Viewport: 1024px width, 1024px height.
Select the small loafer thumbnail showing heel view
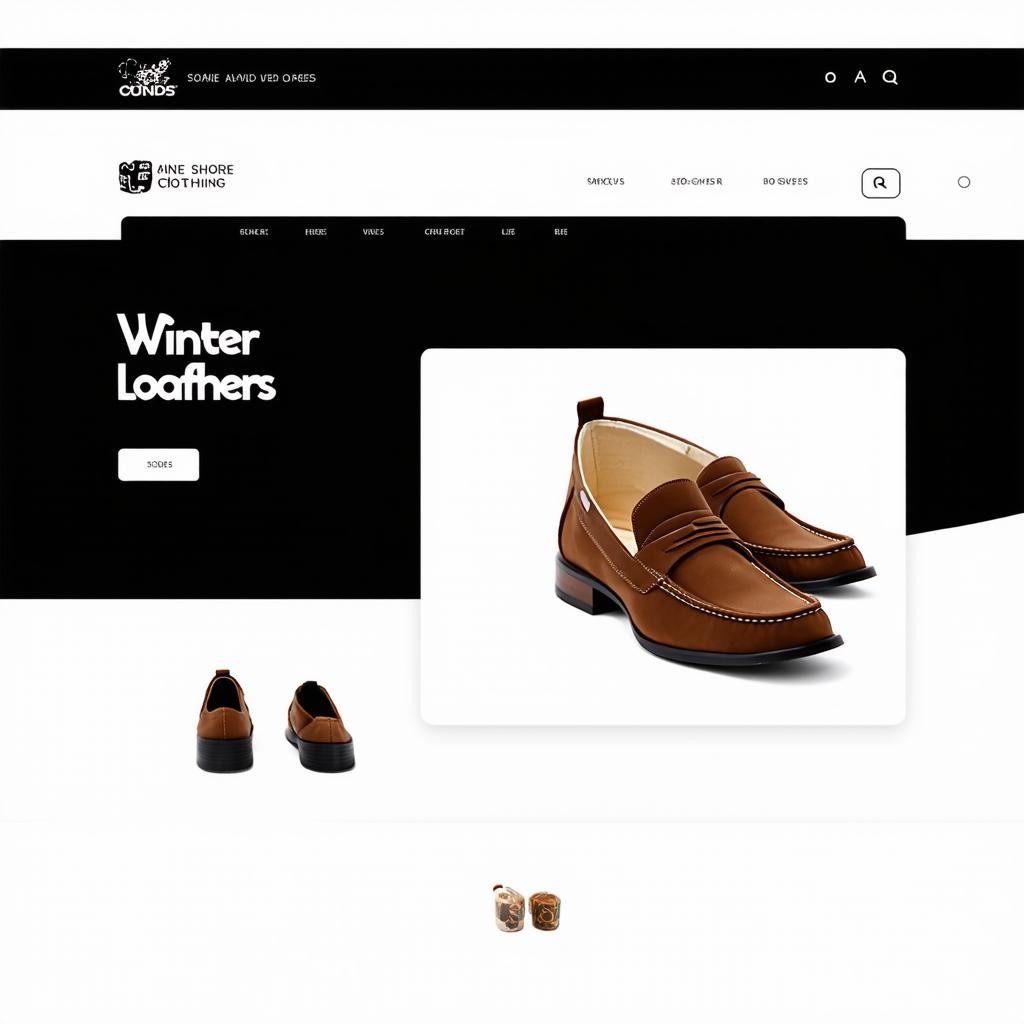pyautogui.click(x=225, y=721)
